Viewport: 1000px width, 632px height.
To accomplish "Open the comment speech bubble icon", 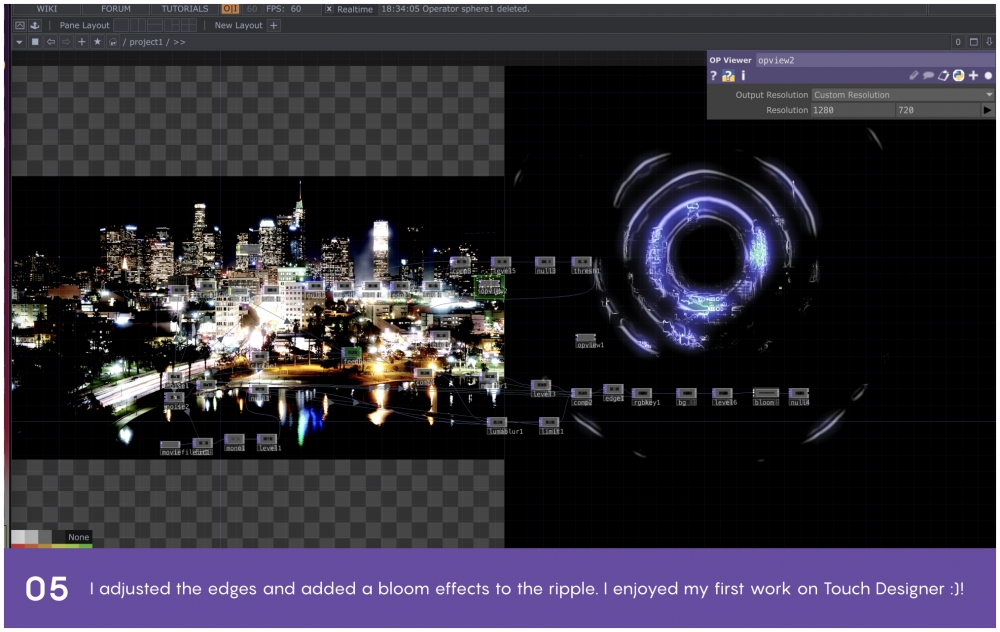I will [x=928, y=76].
